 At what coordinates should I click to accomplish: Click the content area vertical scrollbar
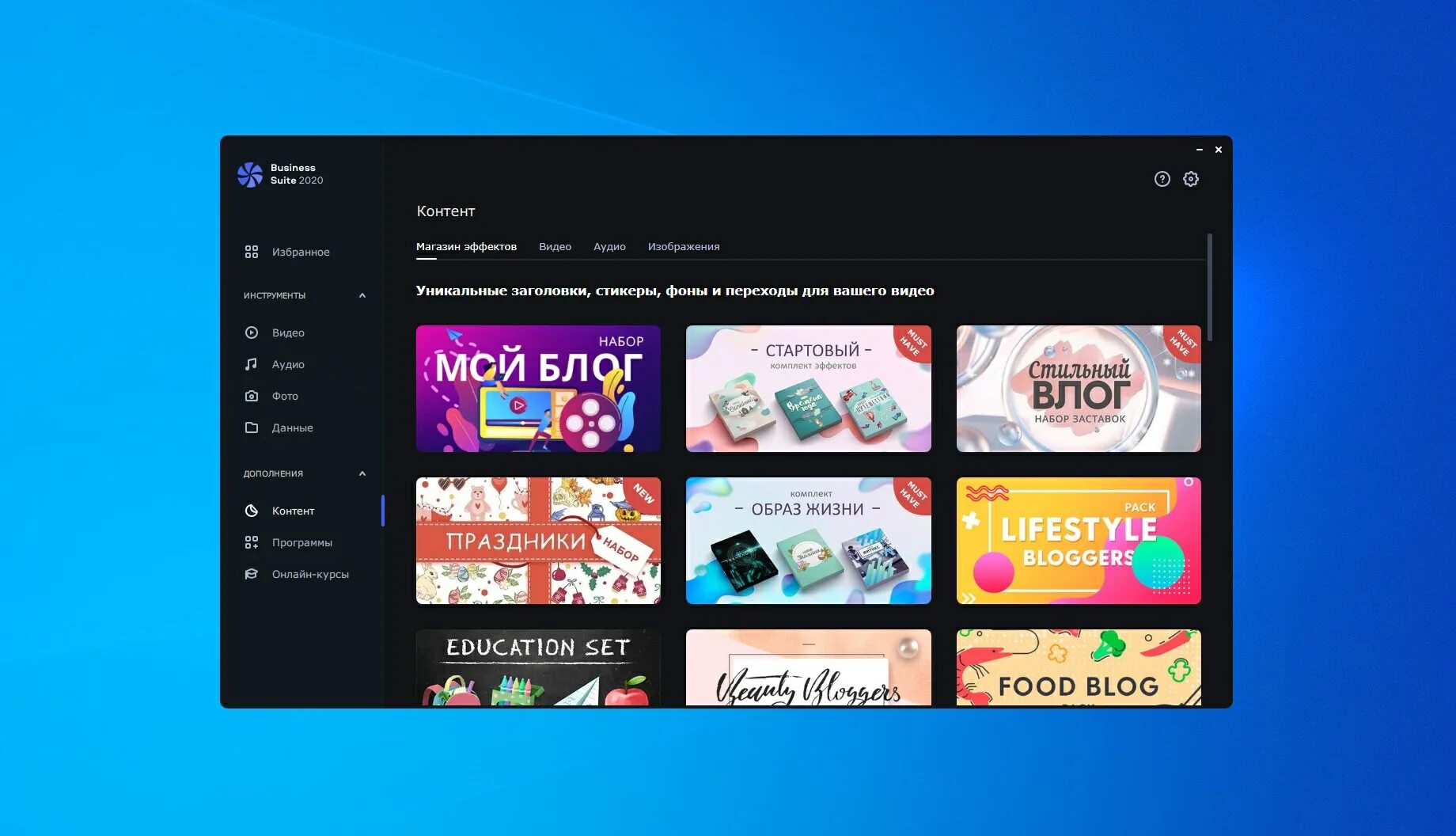1210,287
